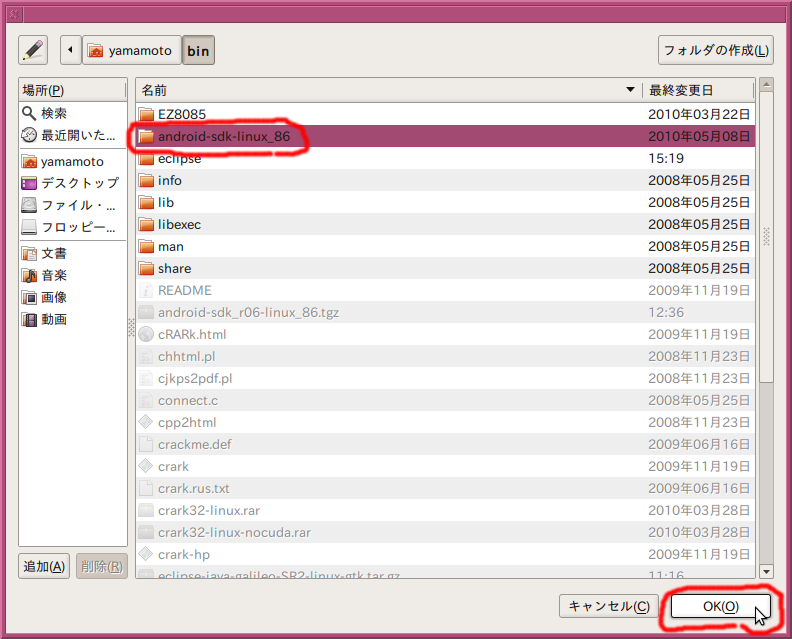
Task: Click the cRARk.html web page icon
Action: [x=146, y=334]
